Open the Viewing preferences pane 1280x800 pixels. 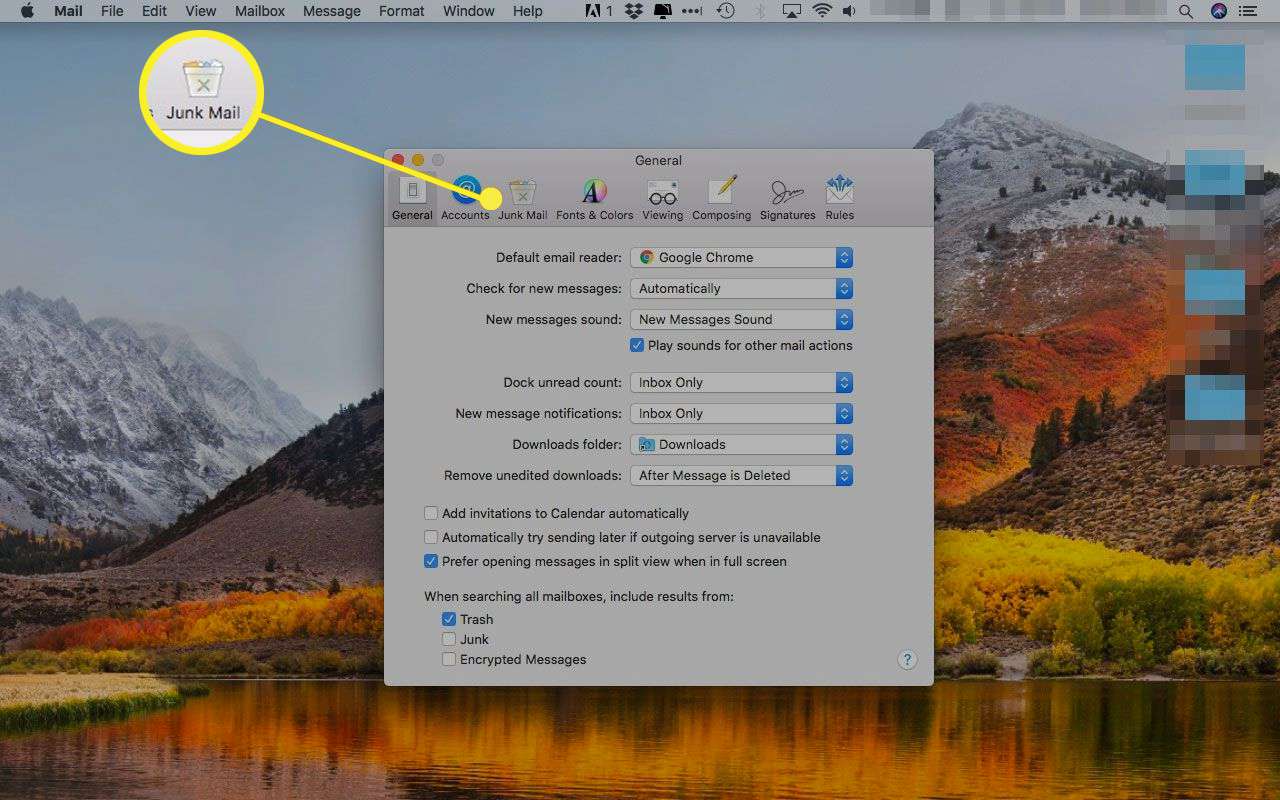pyautogui.click(x=662, y=197)
